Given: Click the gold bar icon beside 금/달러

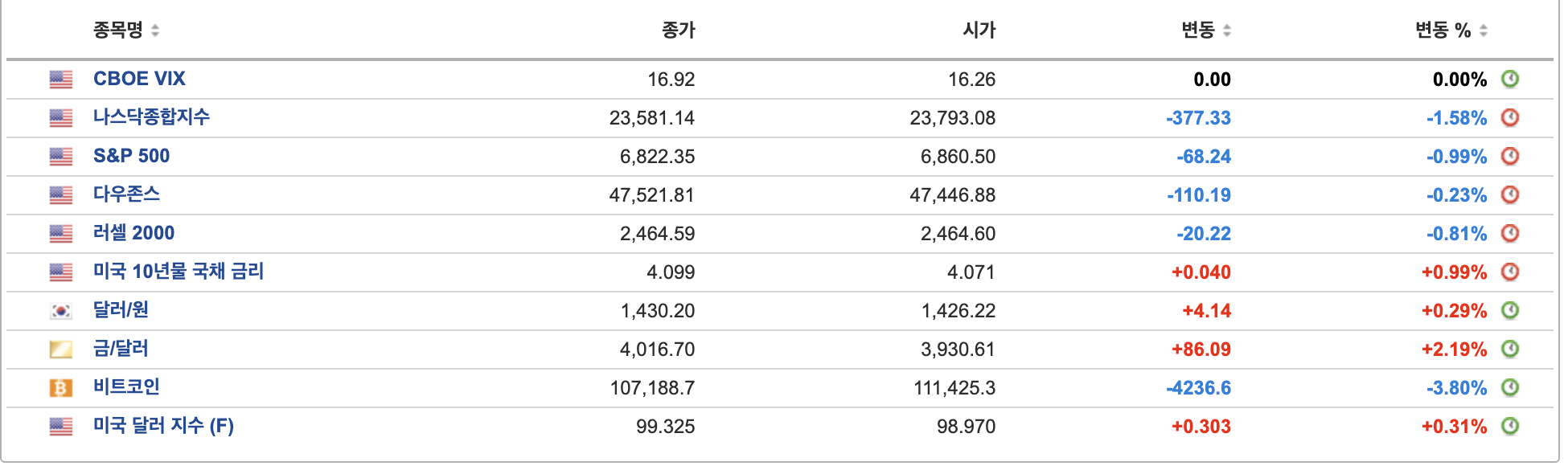Looking at the screenshot, I should point(61,348).
